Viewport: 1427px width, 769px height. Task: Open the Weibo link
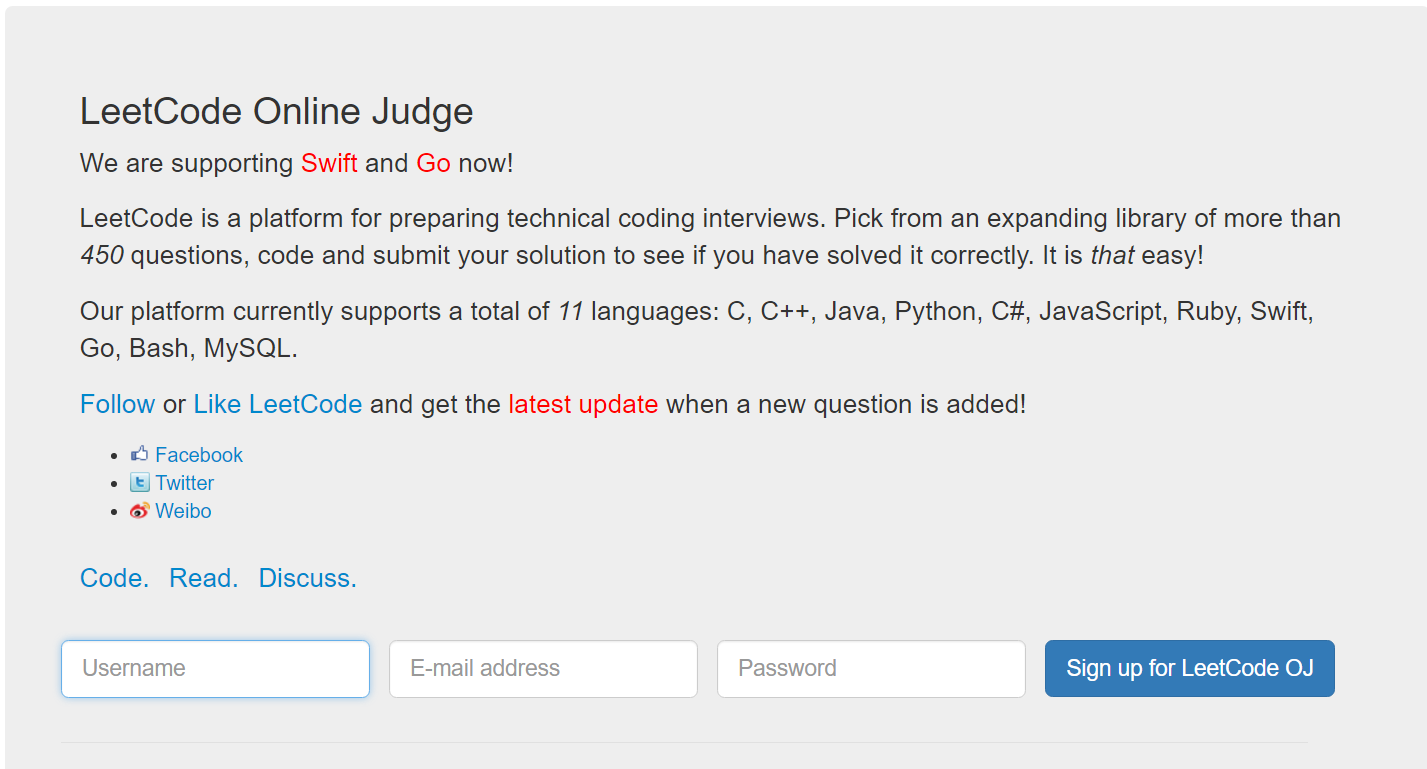click(x=184, y=511)
